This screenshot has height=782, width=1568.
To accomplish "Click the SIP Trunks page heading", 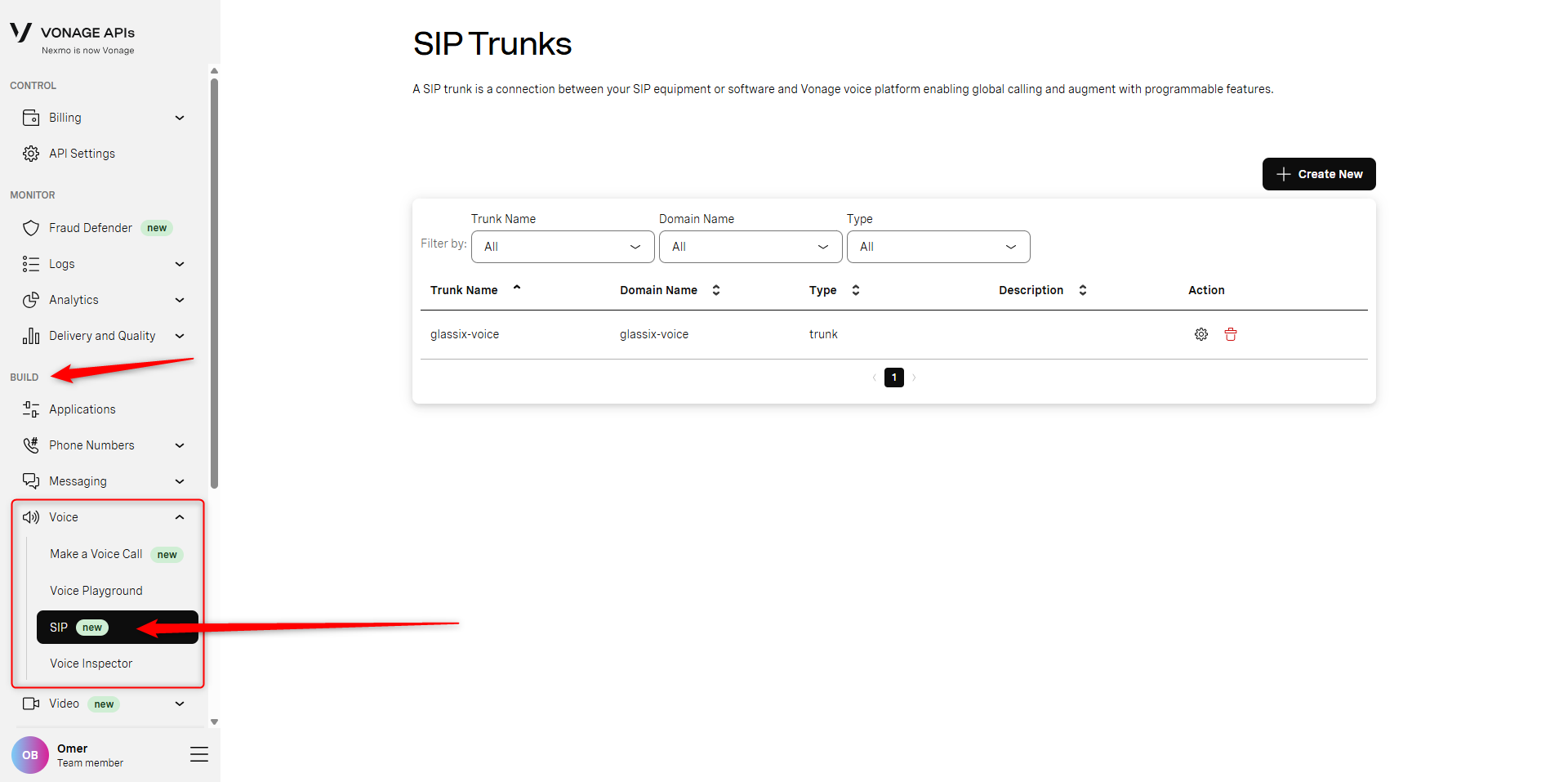I will [492, 44].
